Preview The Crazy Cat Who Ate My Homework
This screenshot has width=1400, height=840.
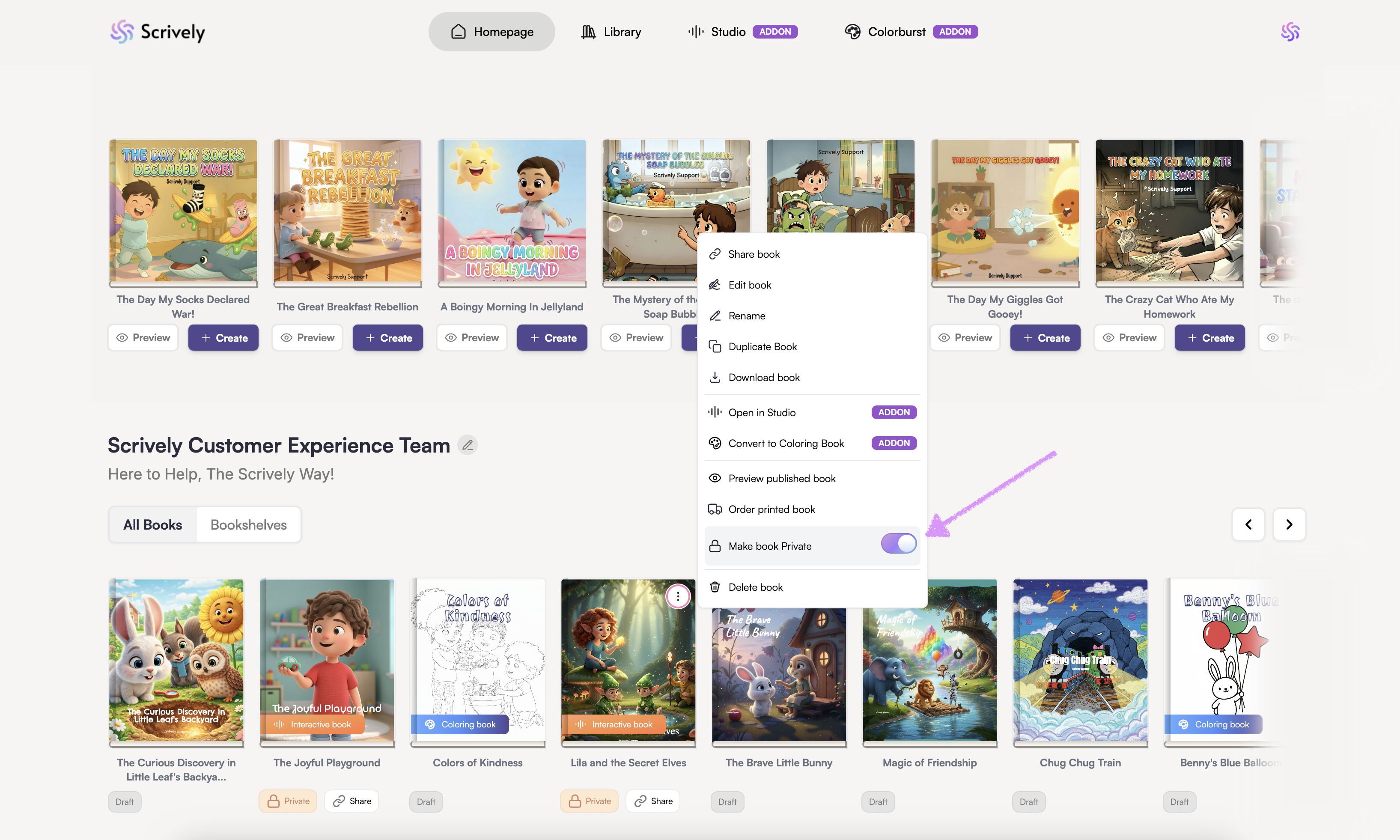point(1129,338)
